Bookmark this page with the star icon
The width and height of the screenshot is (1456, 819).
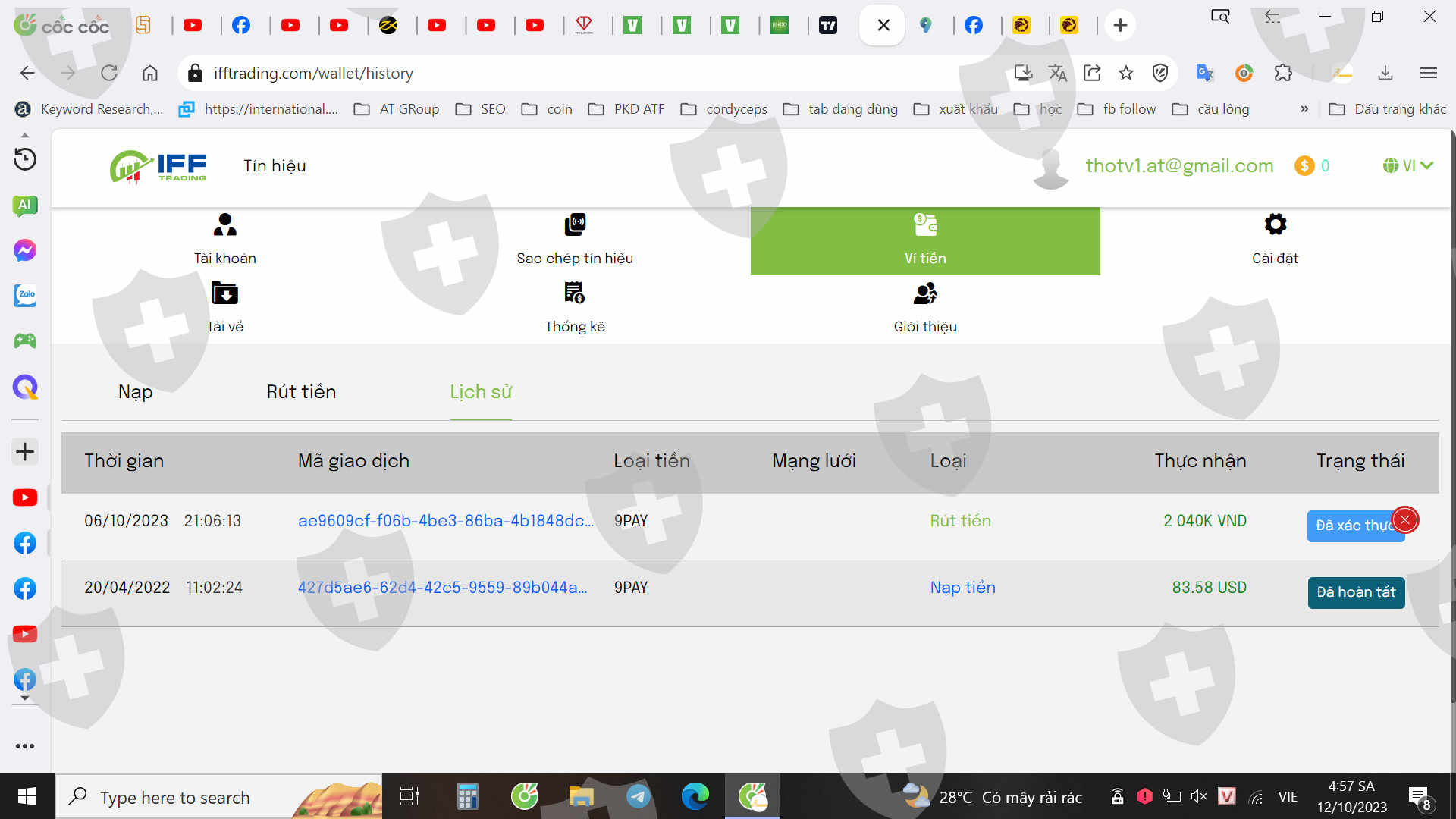point(1126,73)
